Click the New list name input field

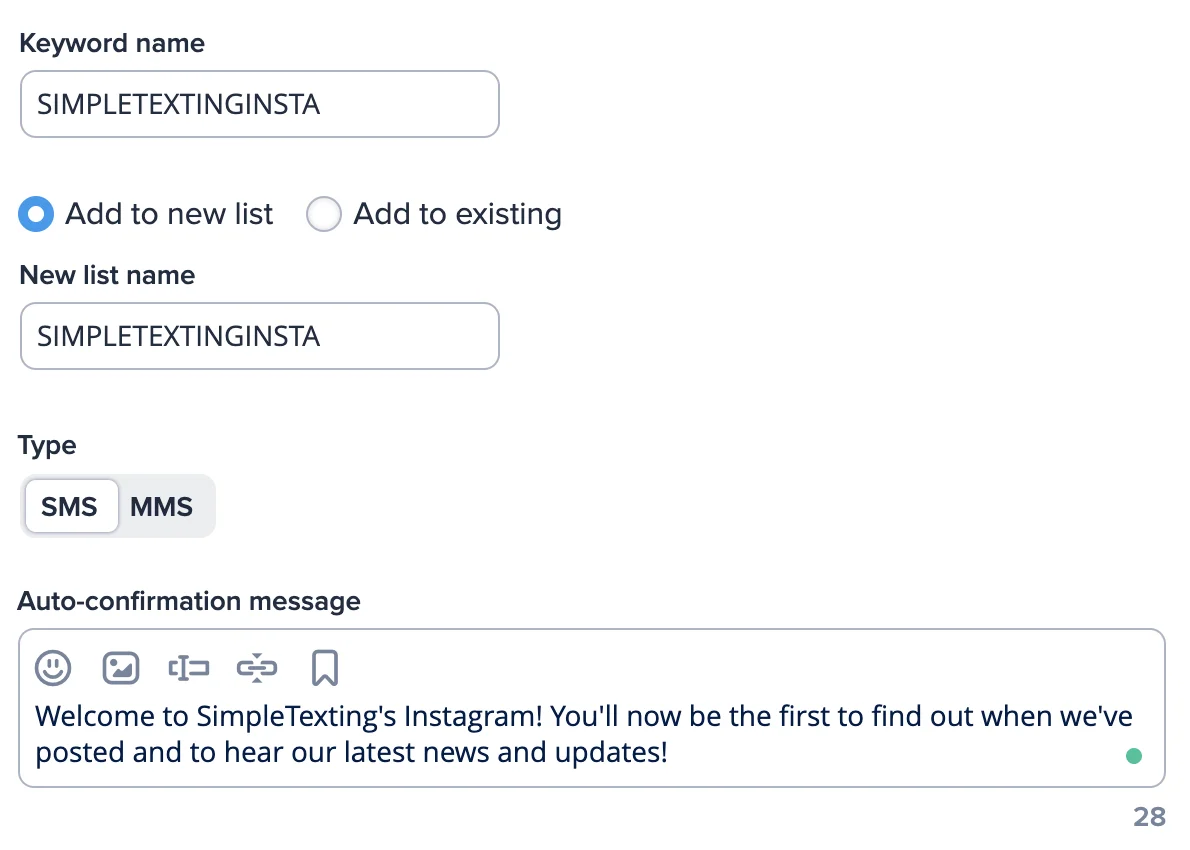(x=260, y=336)
